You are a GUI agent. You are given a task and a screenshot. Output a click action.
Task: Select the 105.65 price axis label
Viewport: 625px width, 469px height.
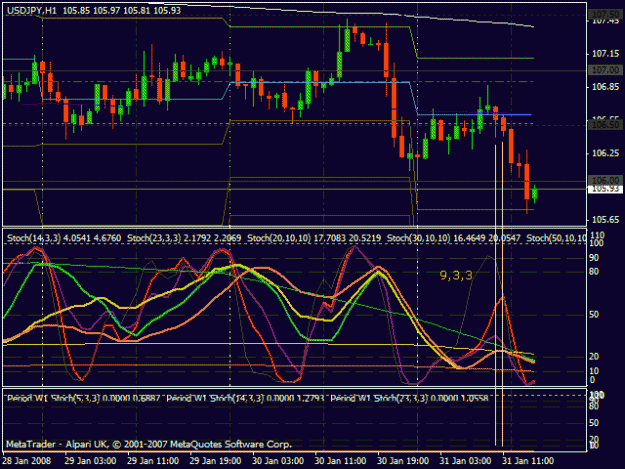pos(605,220)
